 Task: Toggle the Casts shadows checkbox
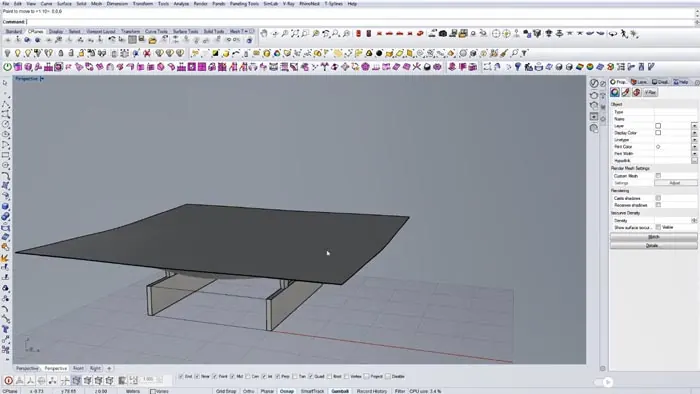(658, 198)
